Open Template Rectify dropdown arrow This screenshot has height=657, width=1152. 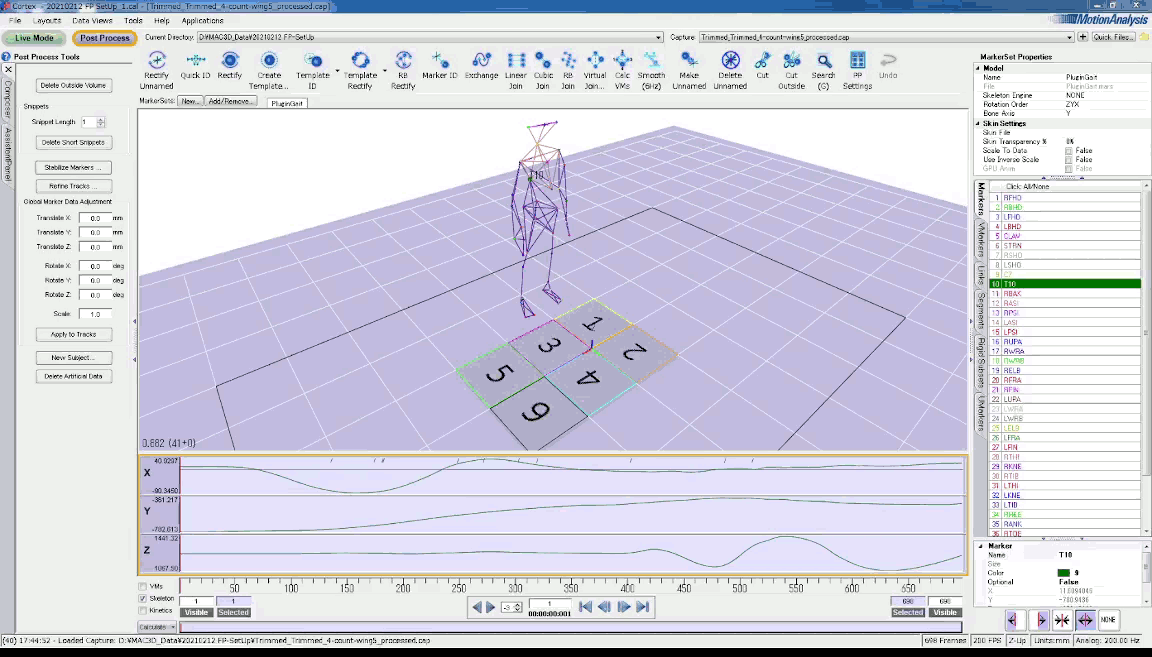(x=384, y=71)
